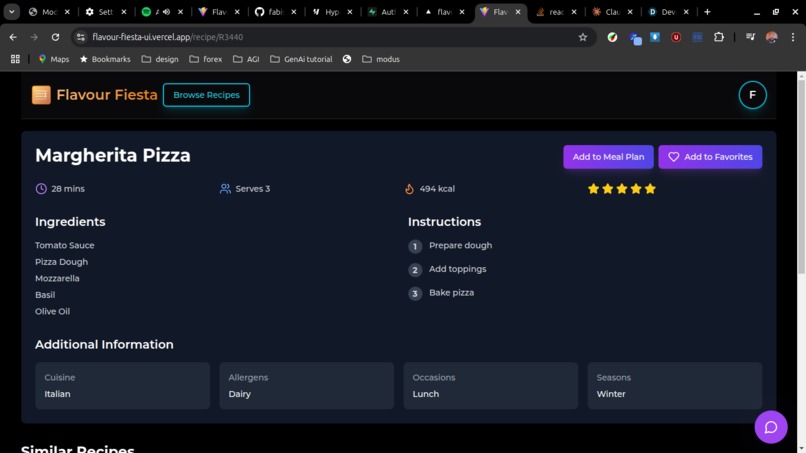Open Browse Recipes page
Screen dimensions: 806x453
point(206,95)
